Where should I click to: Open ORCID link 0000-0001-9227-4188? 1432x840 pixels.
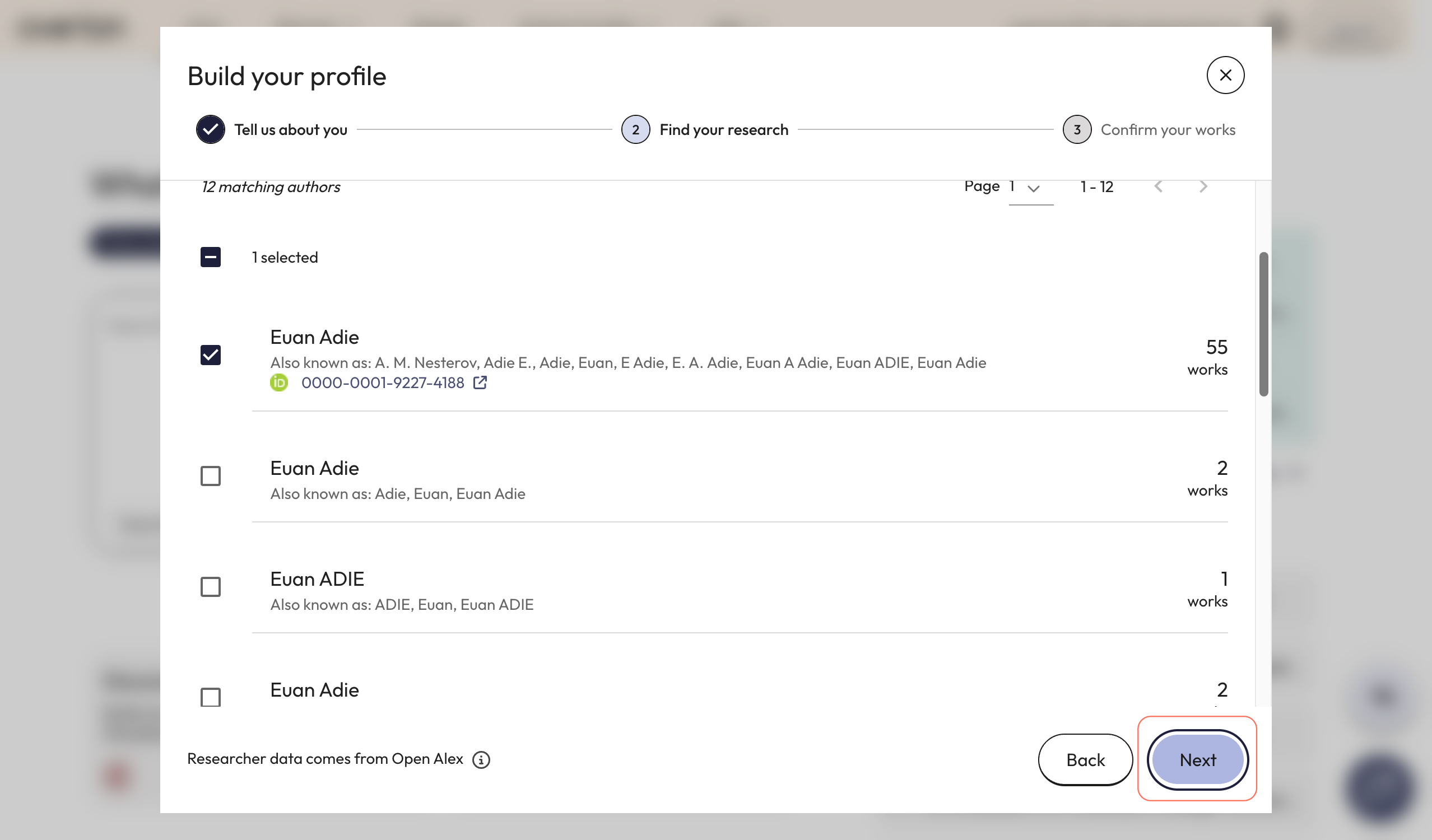[x=383, y=383]
